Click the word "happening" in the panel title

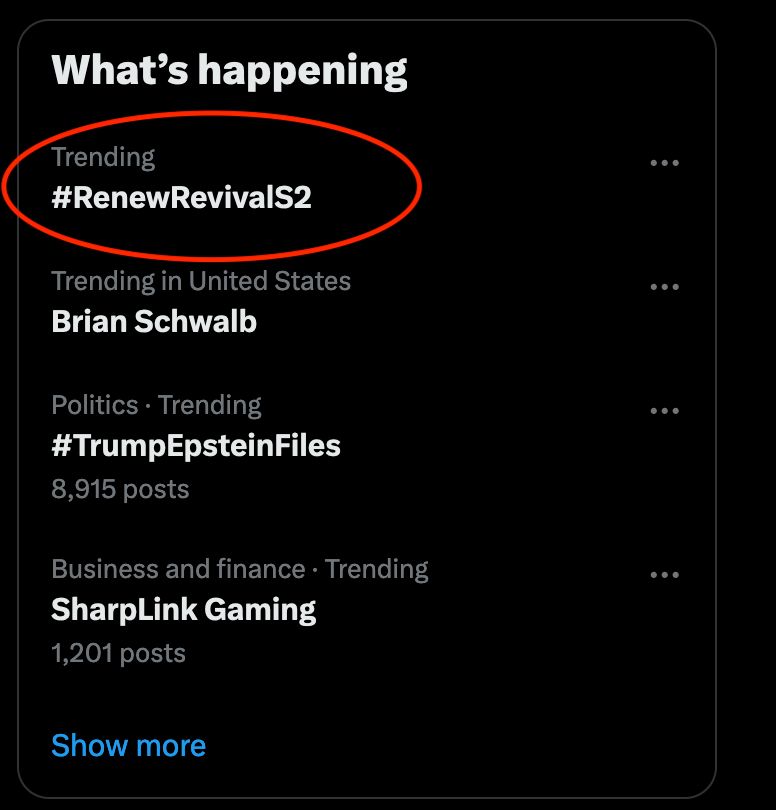[x=302, y=70]
